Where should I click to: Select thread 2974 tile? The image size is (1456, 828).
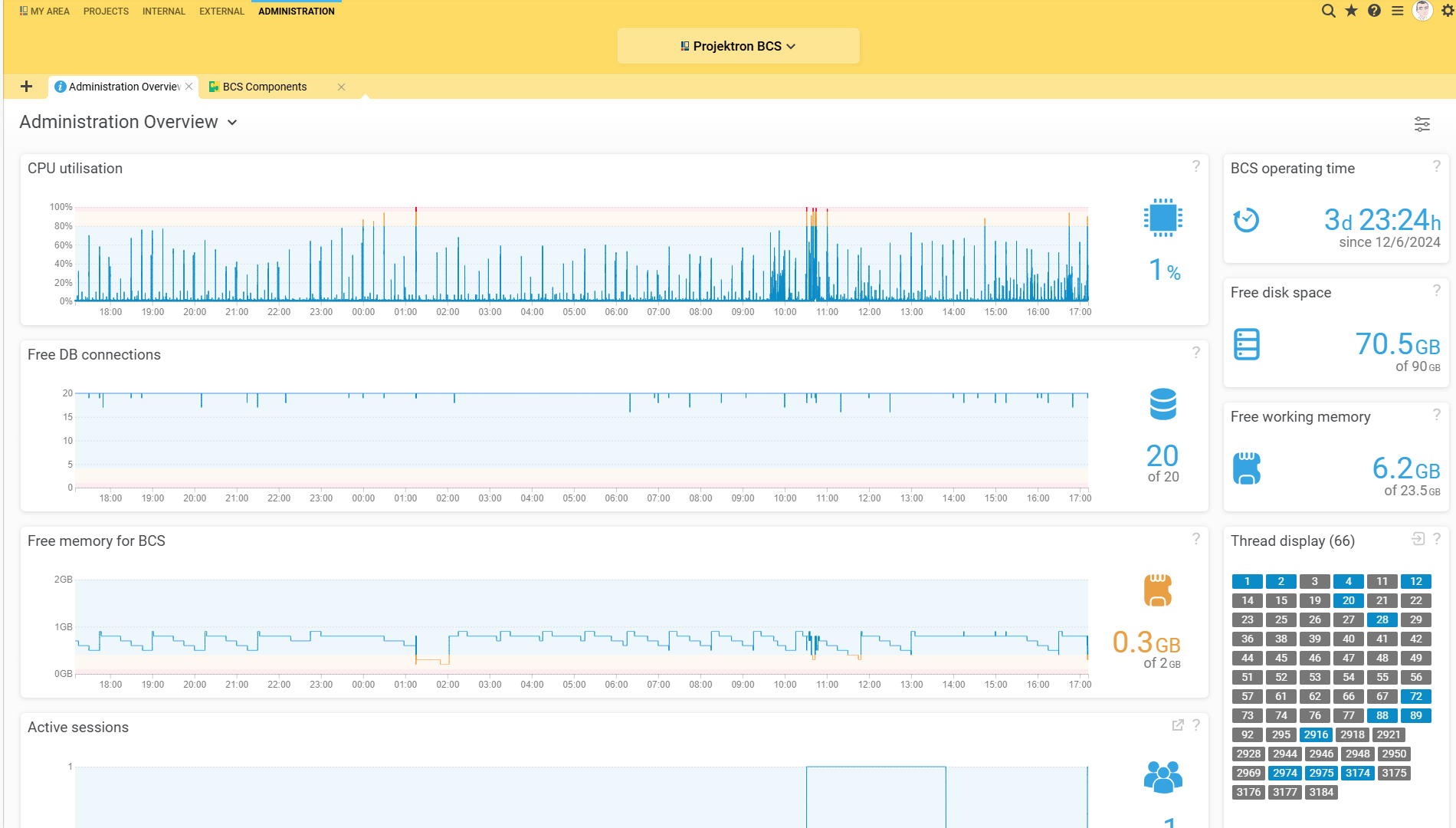click(1285, 773)
